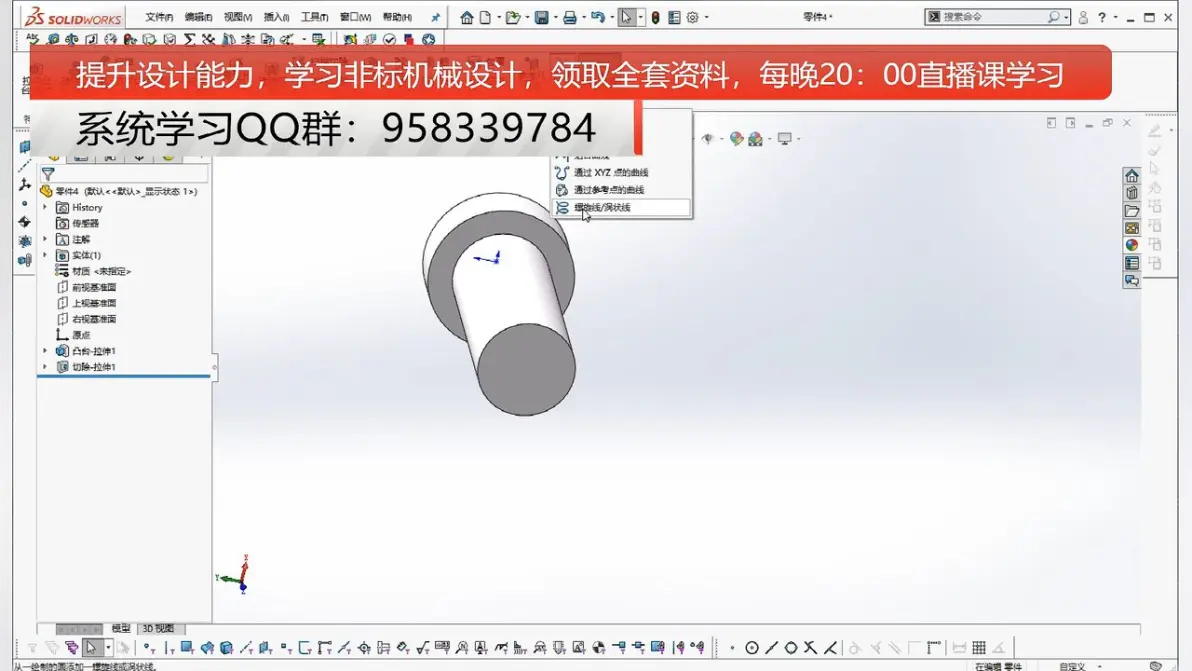Expand the 切除-拉伸1 feature node
Viewport: 1192px width, 671px height.
pyautogui.click(x=45, y=367)
